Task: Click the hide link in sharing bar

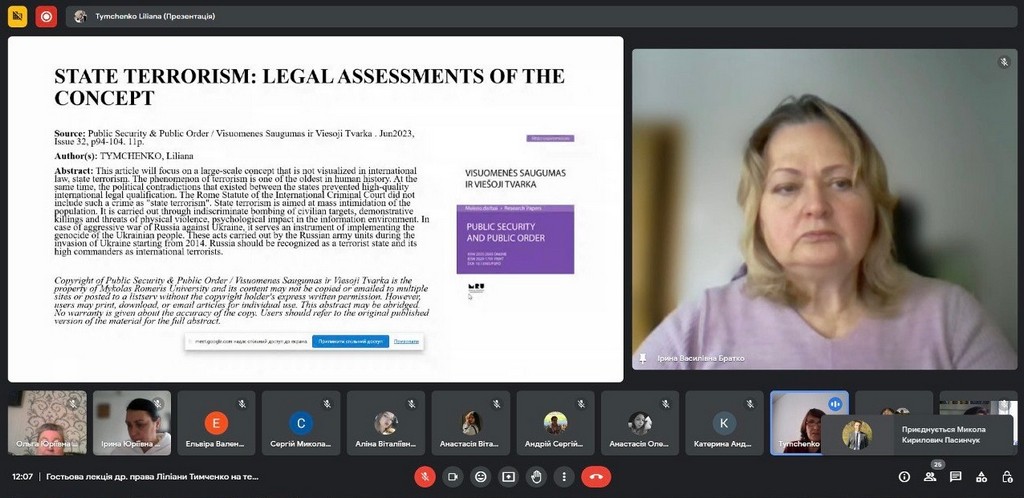Action: (406, 341)
